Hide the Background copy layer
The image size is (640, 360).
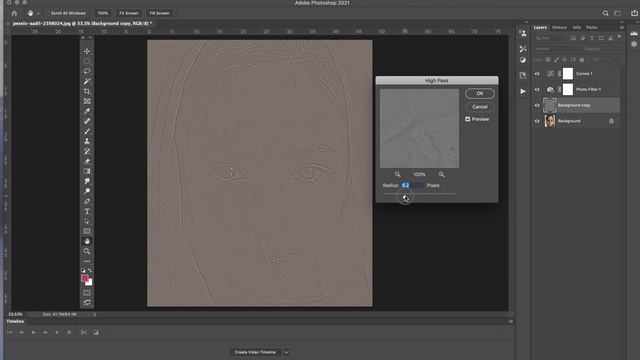pyautogui.click(x=537, y=105)
